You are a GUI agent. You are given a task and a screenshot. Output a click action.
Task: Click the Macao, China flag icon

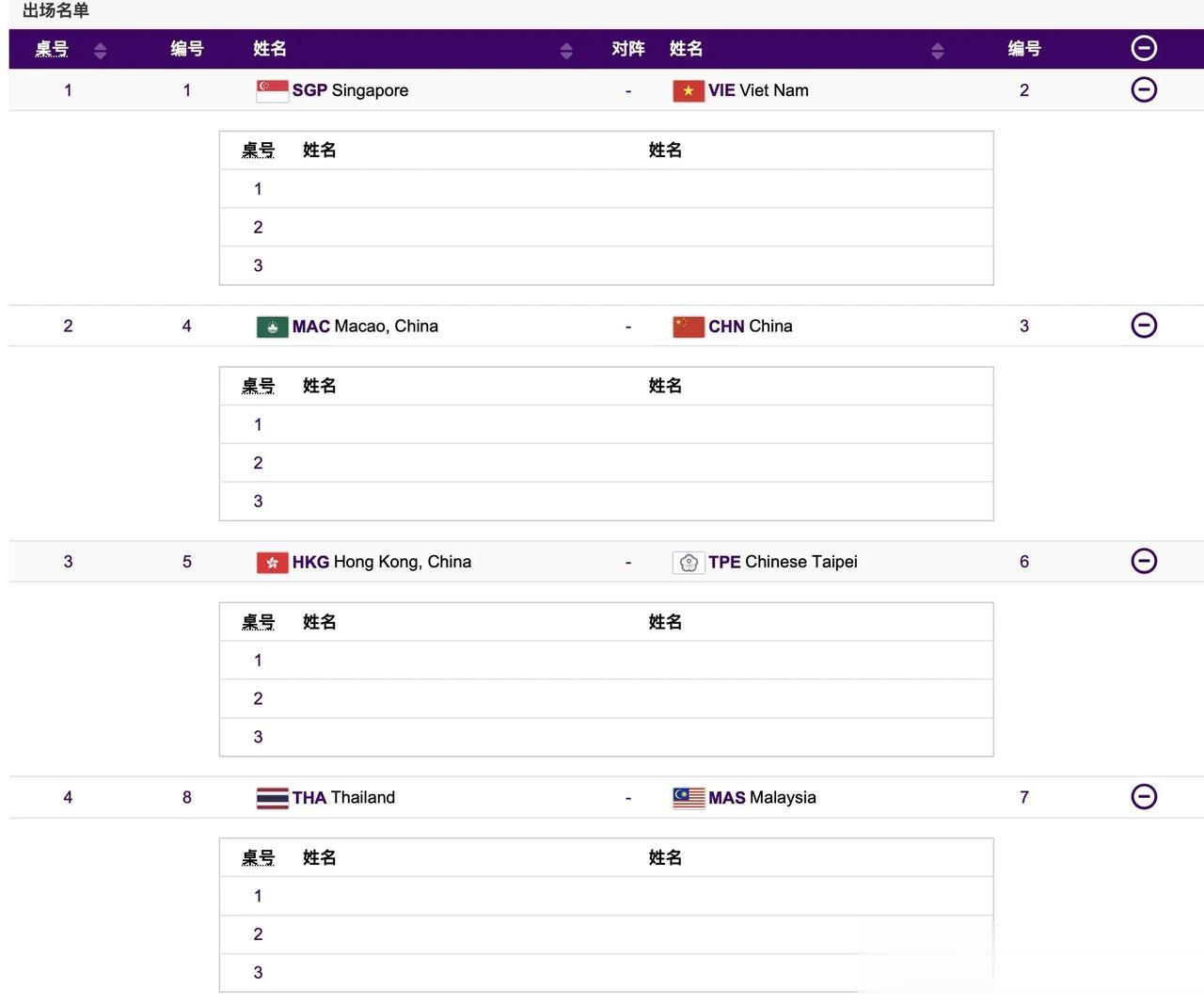[x=272, y=327]
